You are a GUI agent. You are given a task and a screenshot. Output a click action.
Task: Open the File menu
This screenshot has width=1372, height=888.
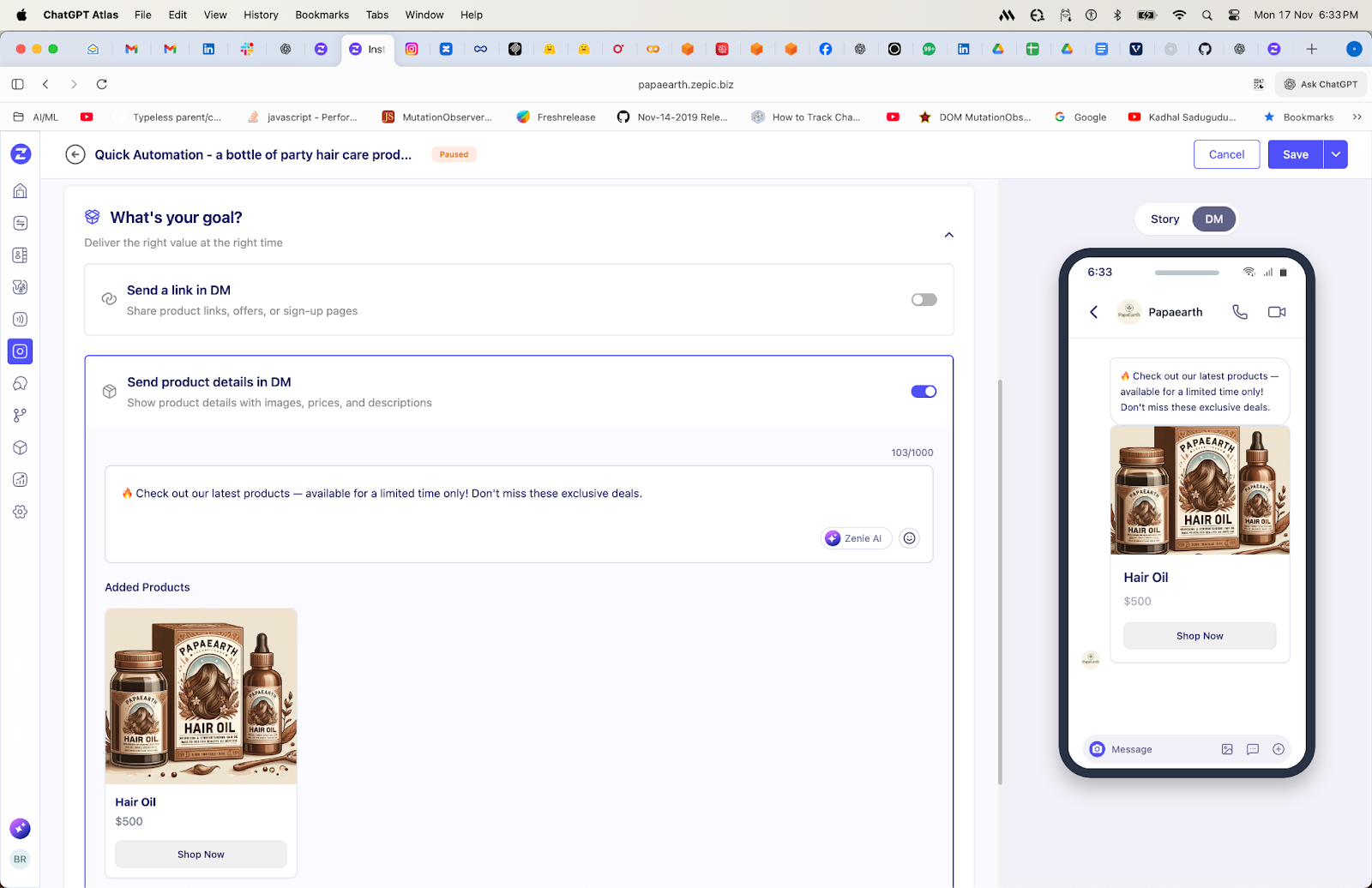point(143,15)
